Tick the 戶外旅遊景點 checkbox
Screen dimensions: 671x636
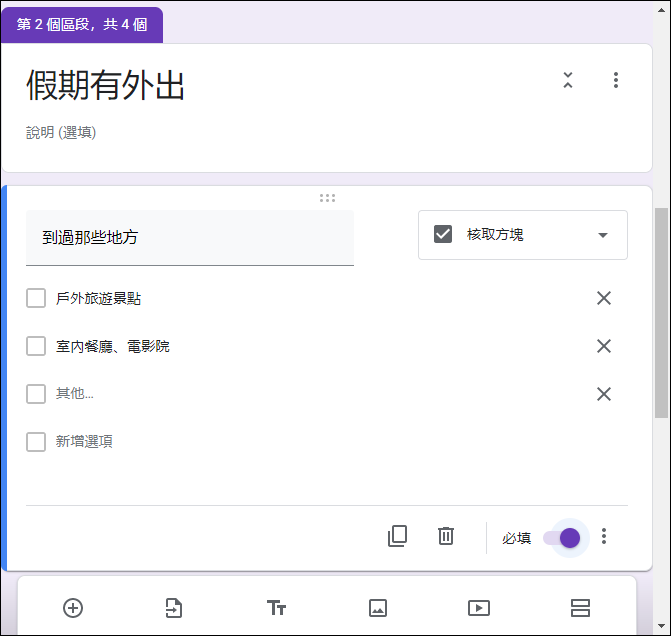point(36,298)
